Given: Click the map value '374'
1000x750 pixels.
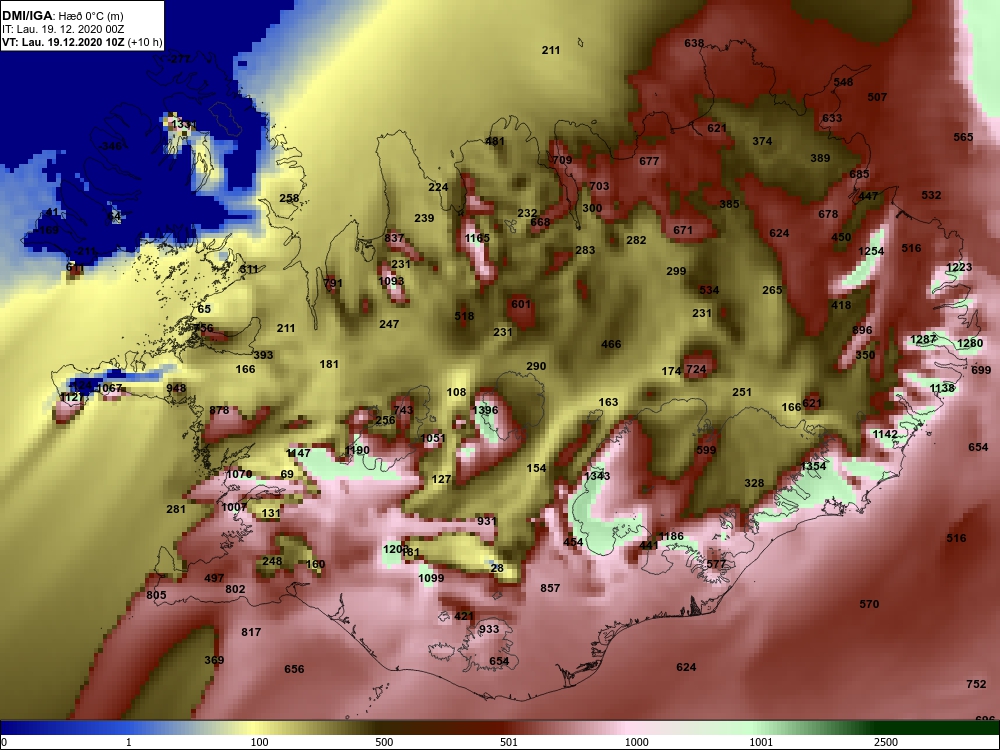Looking at the screenshot, I should [762, 141].
